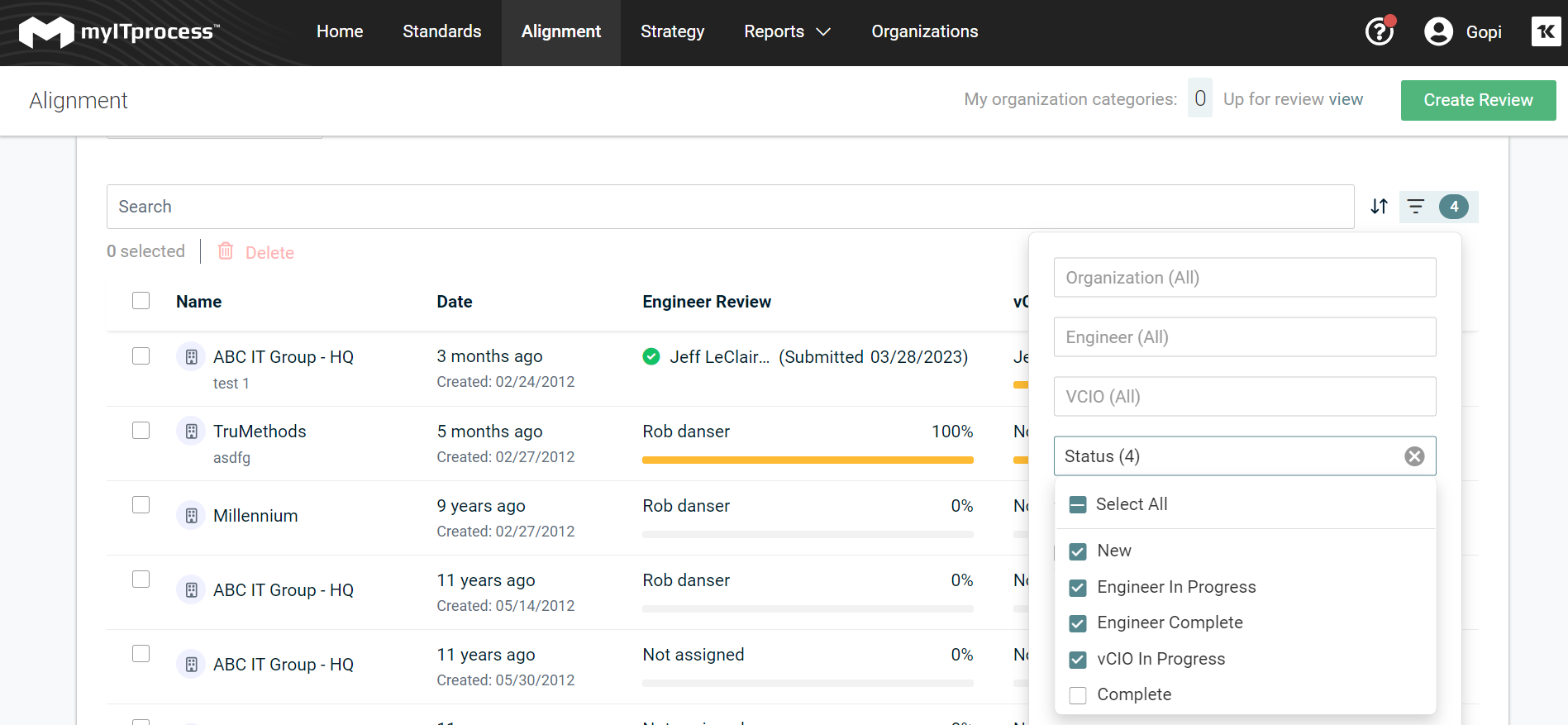Open the Organization (All) filter dropdown
The image size is (1568, 725).
click(x=1245, y=278)
